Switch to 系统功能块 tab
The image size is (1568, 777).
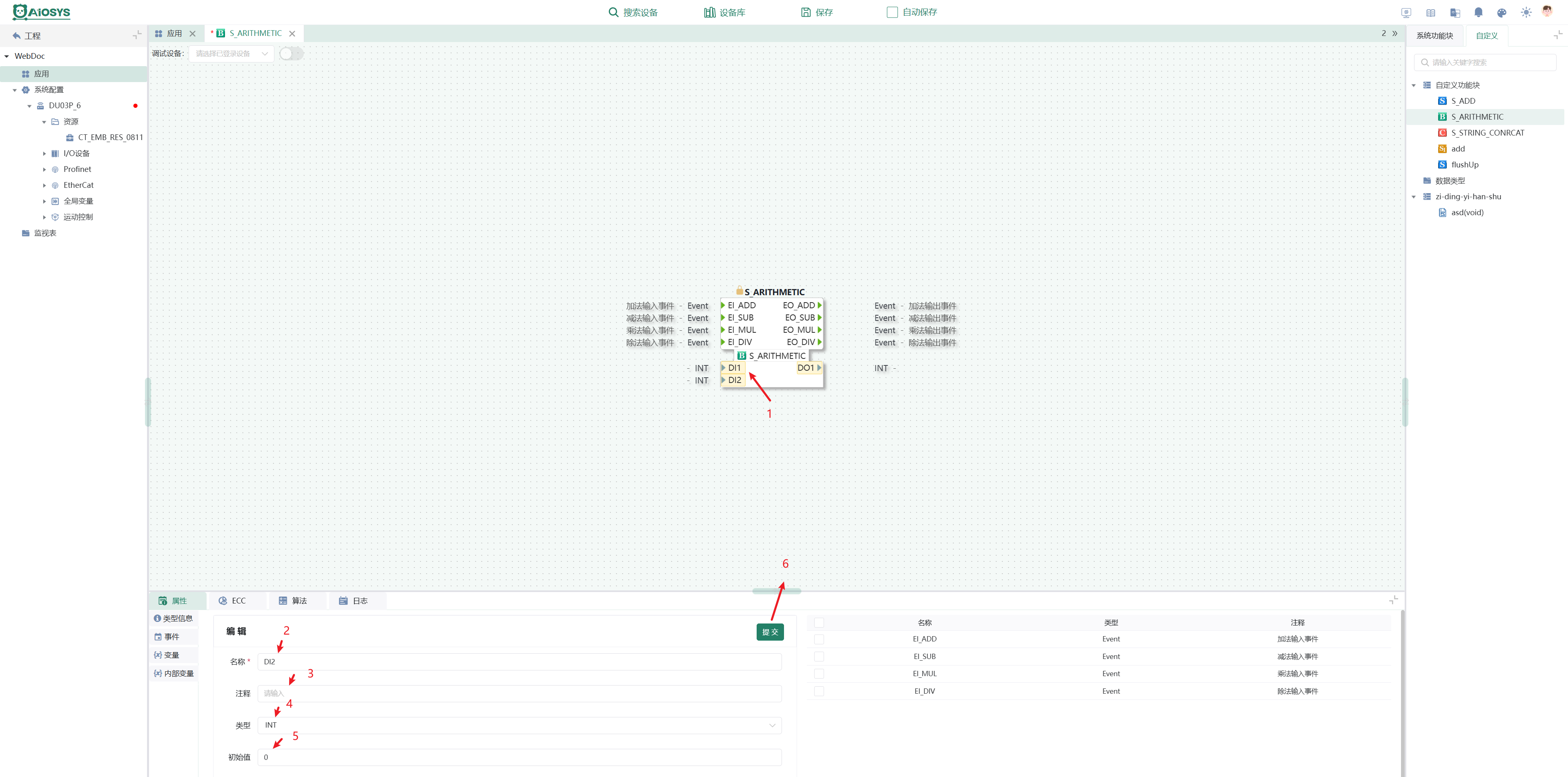click(1434, 35)
